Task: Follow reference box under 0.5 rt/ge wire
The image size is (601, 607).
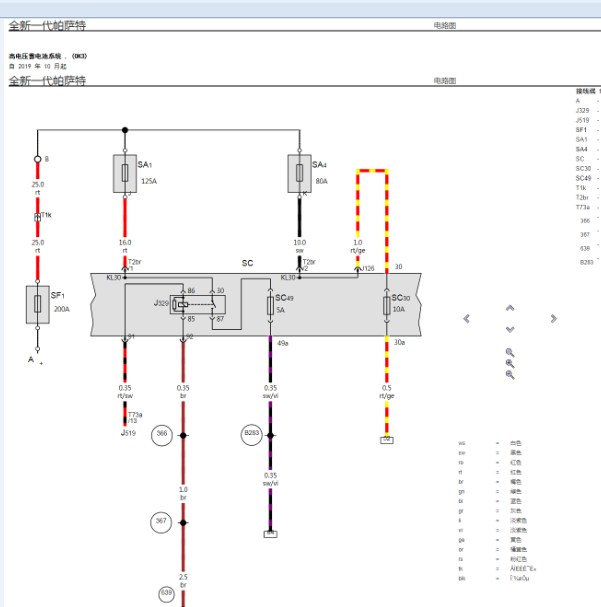Action: pos(387,440)
